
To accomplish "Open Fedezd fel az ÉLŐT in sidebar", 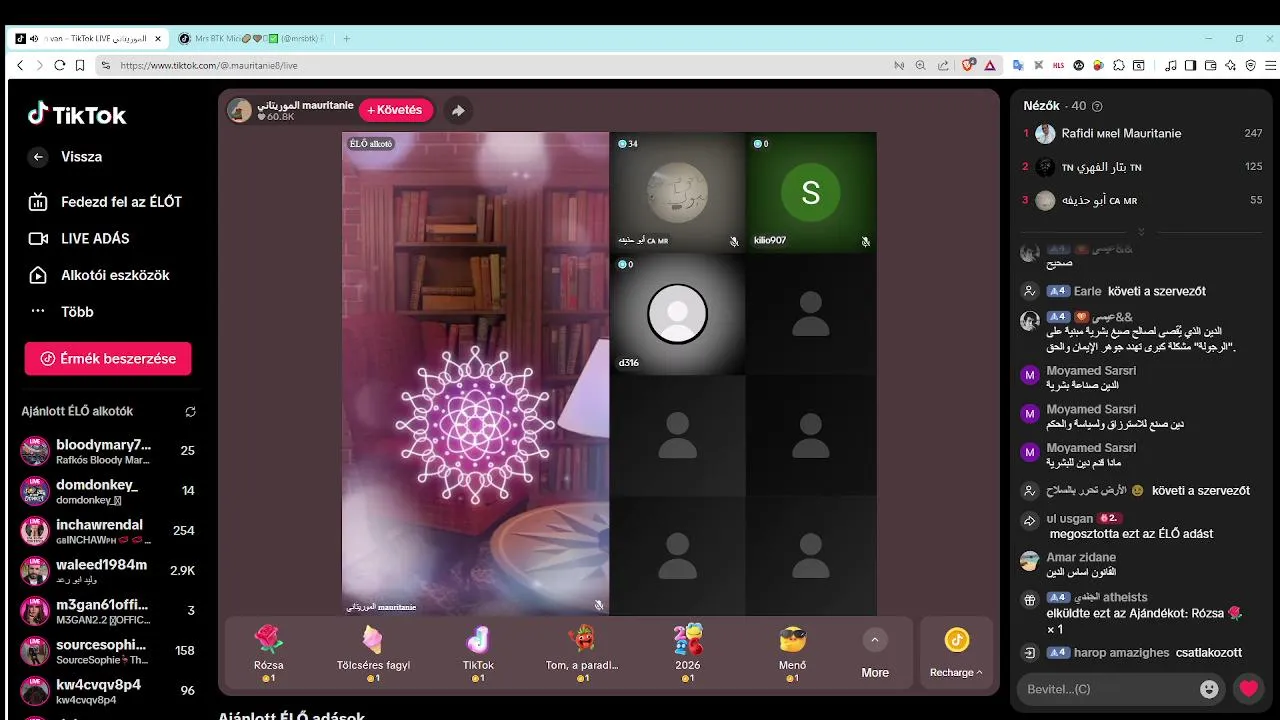I will pos(105,202).
